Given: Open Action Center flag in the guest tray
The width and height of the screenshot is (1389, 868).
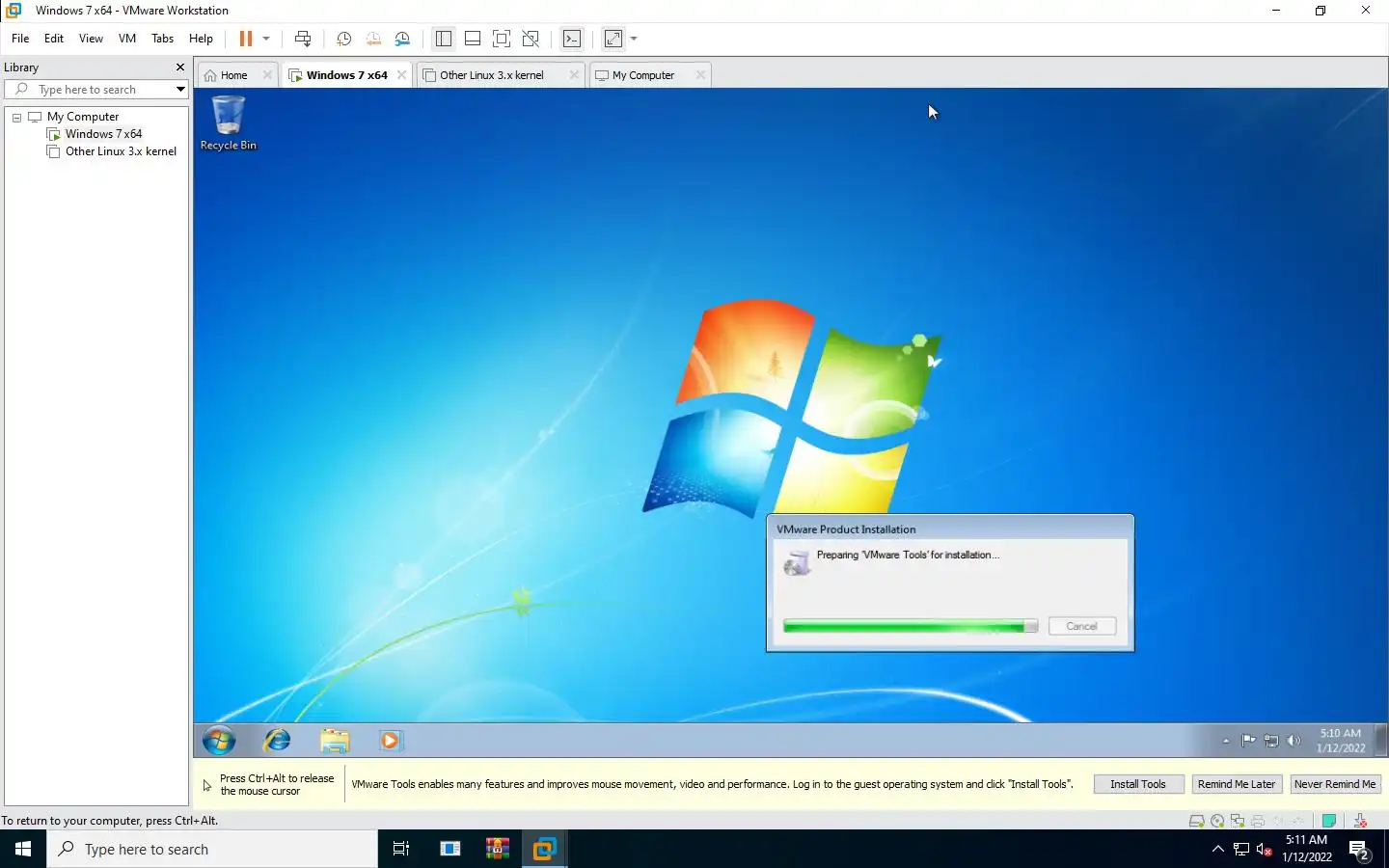Looking at the screenshot, I should click(1248, 741).
